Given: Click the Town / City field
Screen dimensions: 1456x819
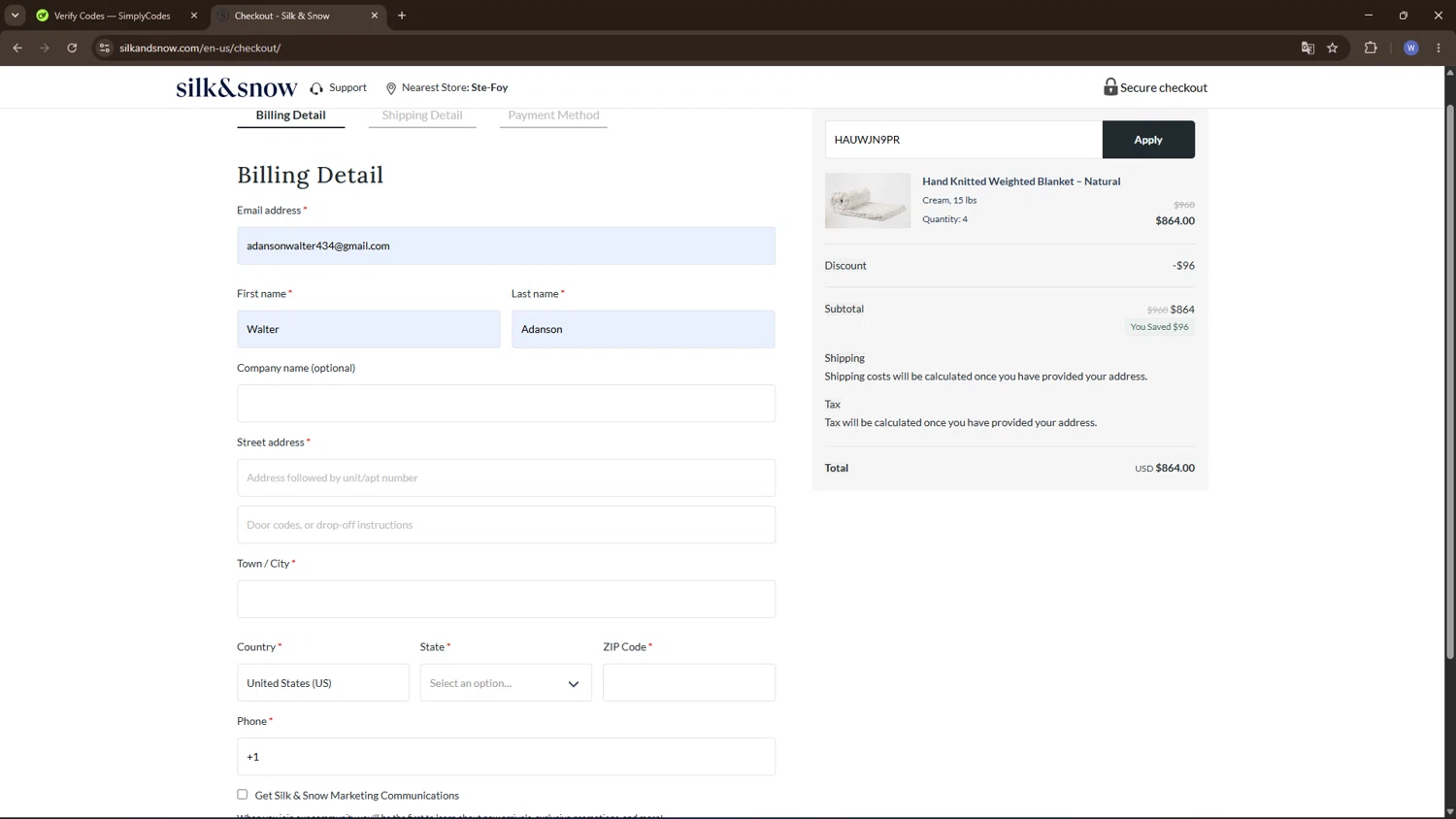Looking at the screenshot, I should point(506,600).
